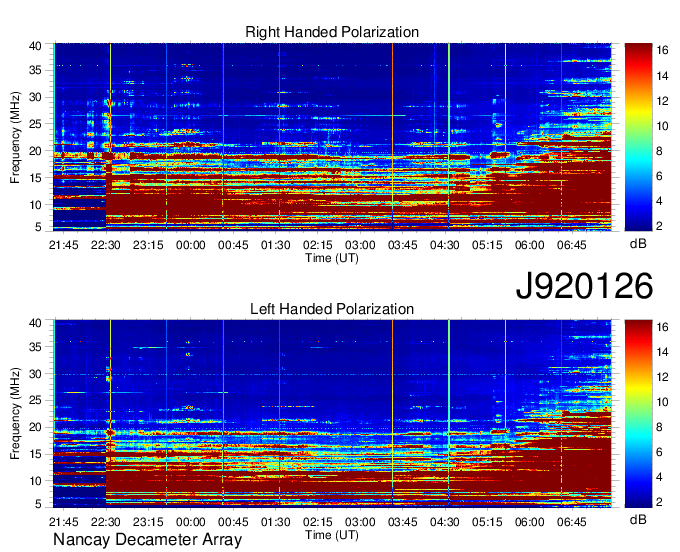Click the 00:45 tick on lower time axis
The height and width of the screenshot is (552, 680).
(x=233, y=522)
